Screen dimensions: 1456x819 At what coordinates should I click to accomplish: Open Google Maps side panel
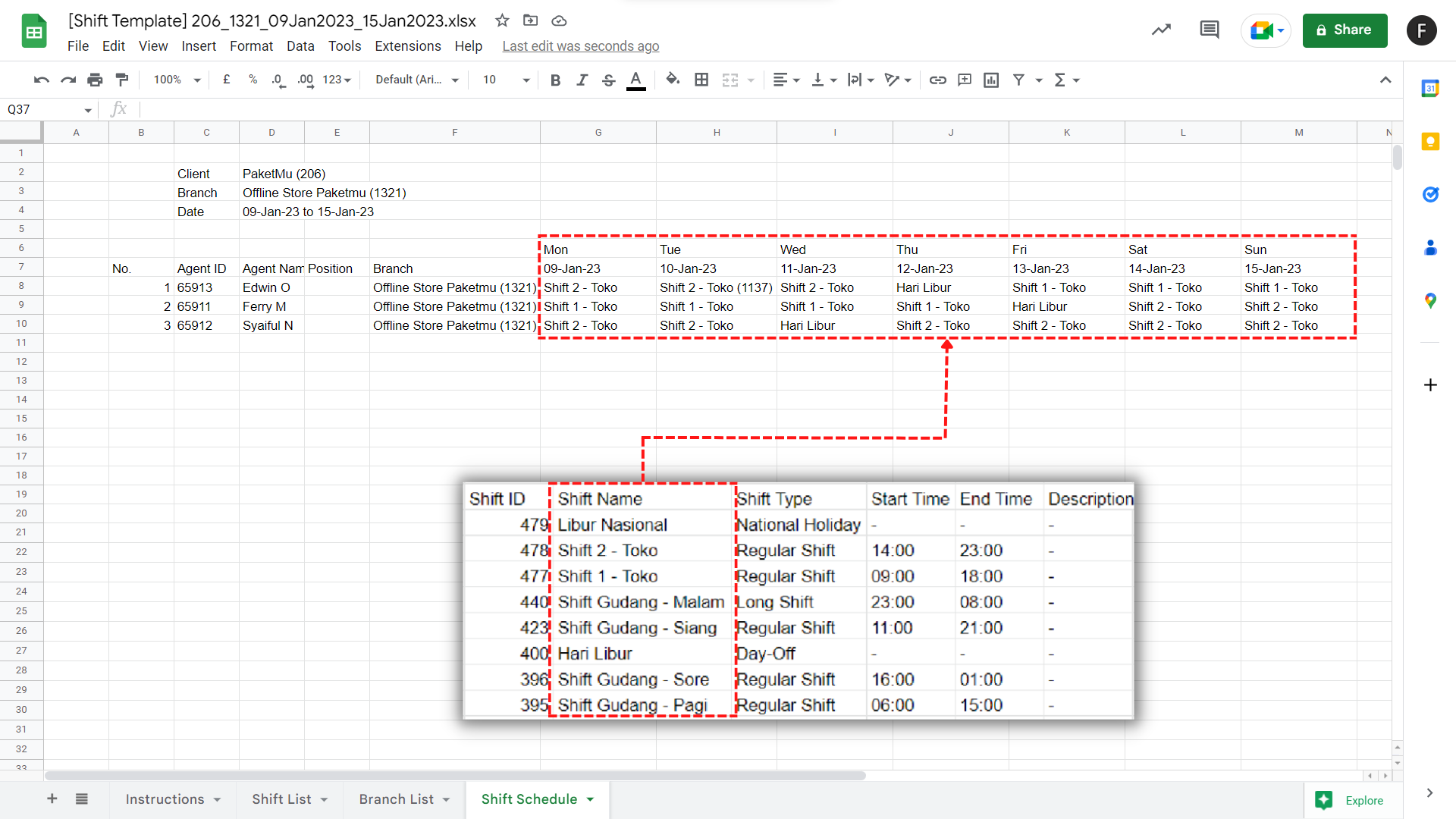coord(1430,301)
